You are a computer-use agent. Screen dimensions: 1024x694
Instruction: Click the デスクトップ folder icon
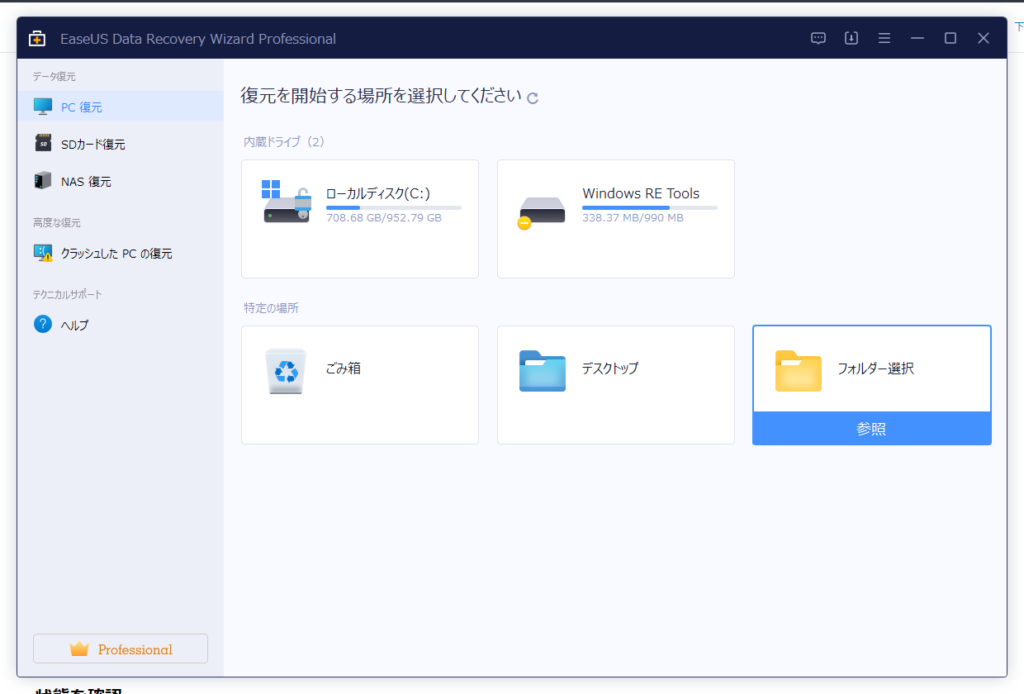pos(543,370)
